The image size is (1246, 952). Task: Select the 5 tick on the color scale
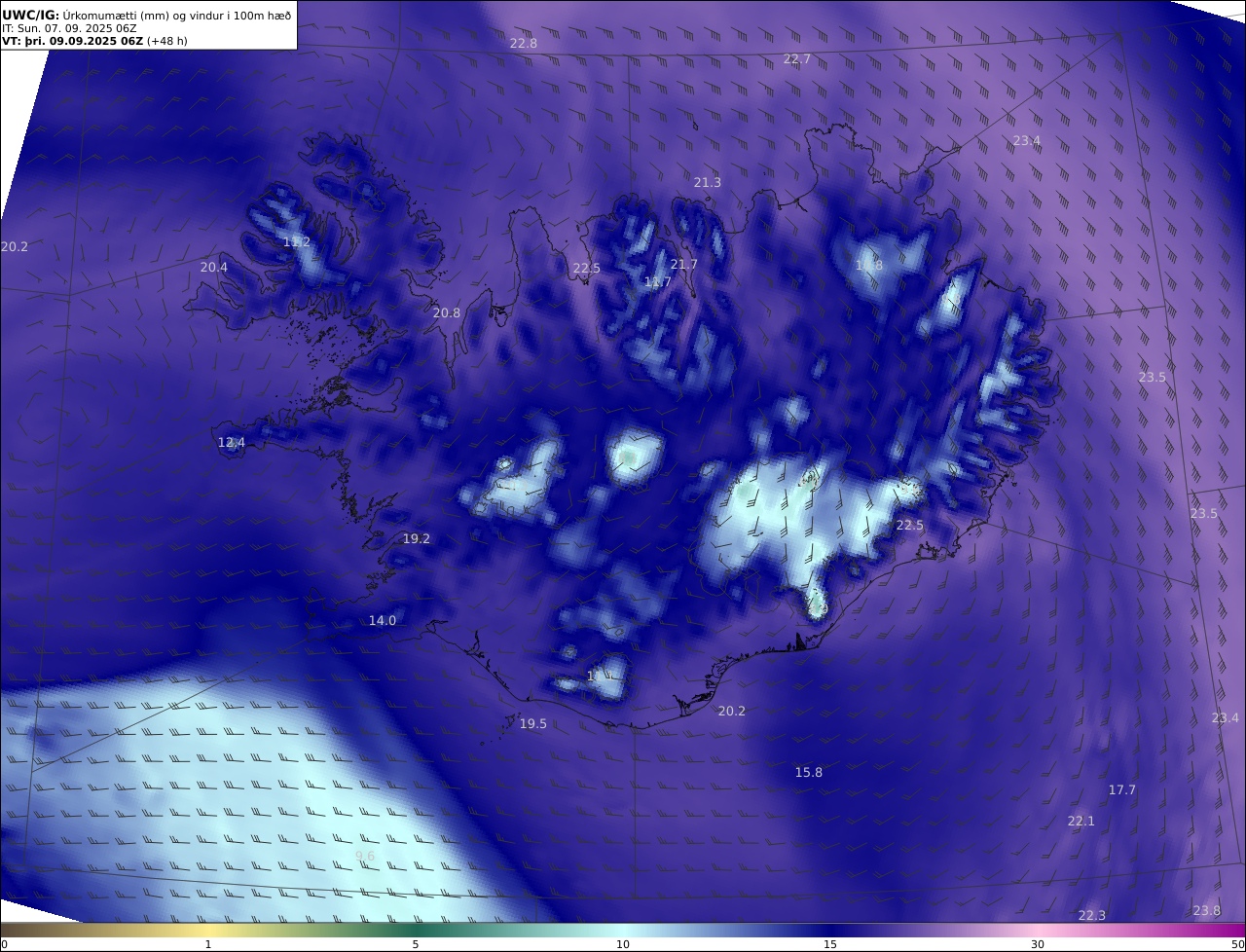[x=416, y=944]
